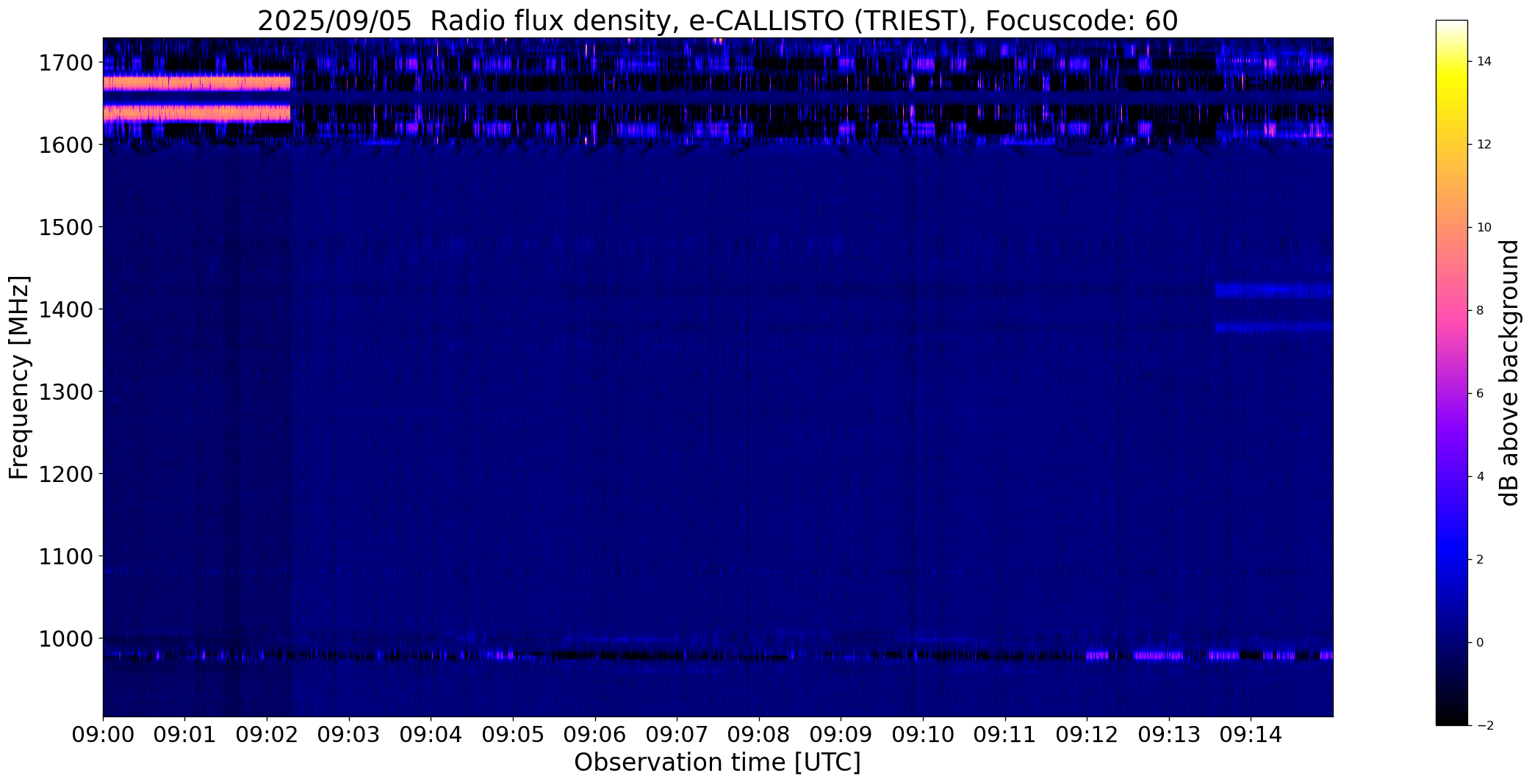Click the faint blue band near 1380 MHz
Screen dimensions: 1532x784
click(1273, 327)
